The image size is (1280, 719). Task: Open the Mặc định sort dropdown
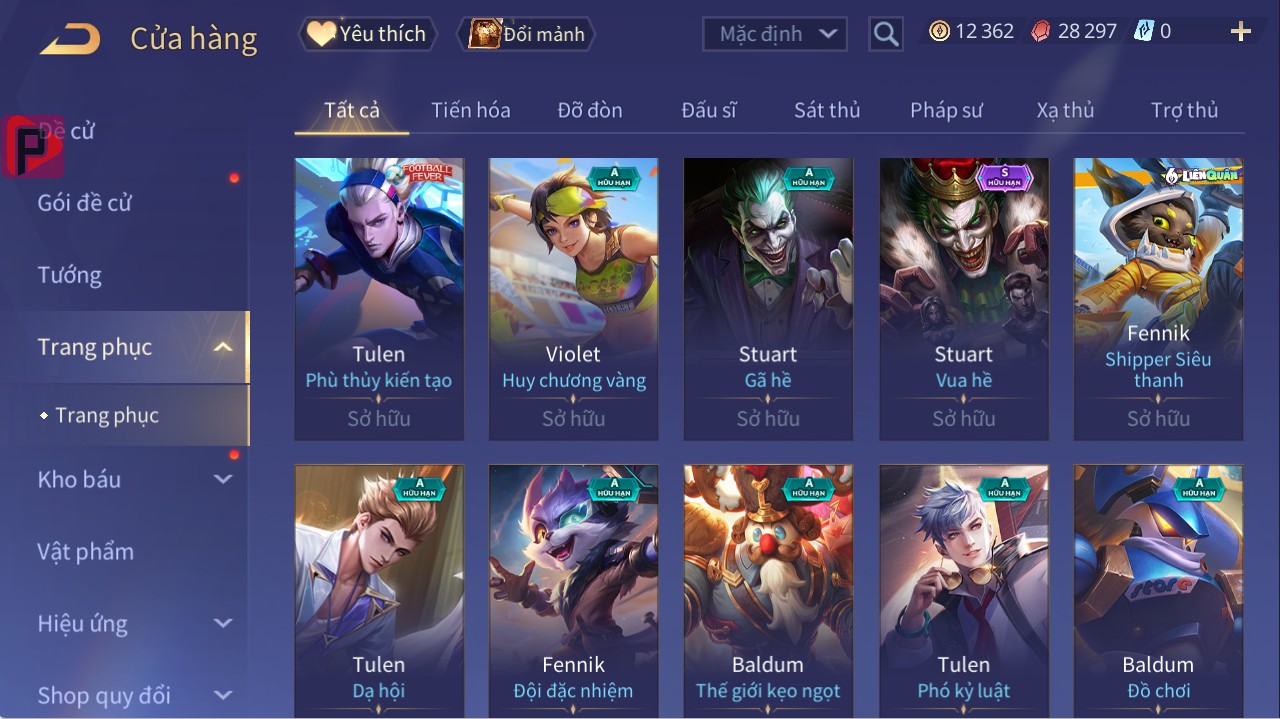[x=775, y=34]
